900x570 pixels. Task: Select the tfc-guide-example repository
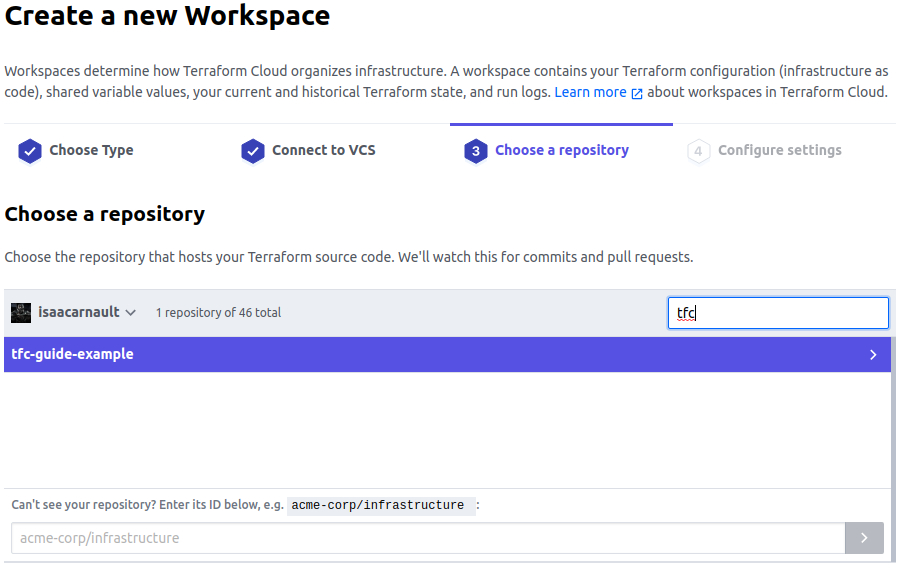pos(447,355)
